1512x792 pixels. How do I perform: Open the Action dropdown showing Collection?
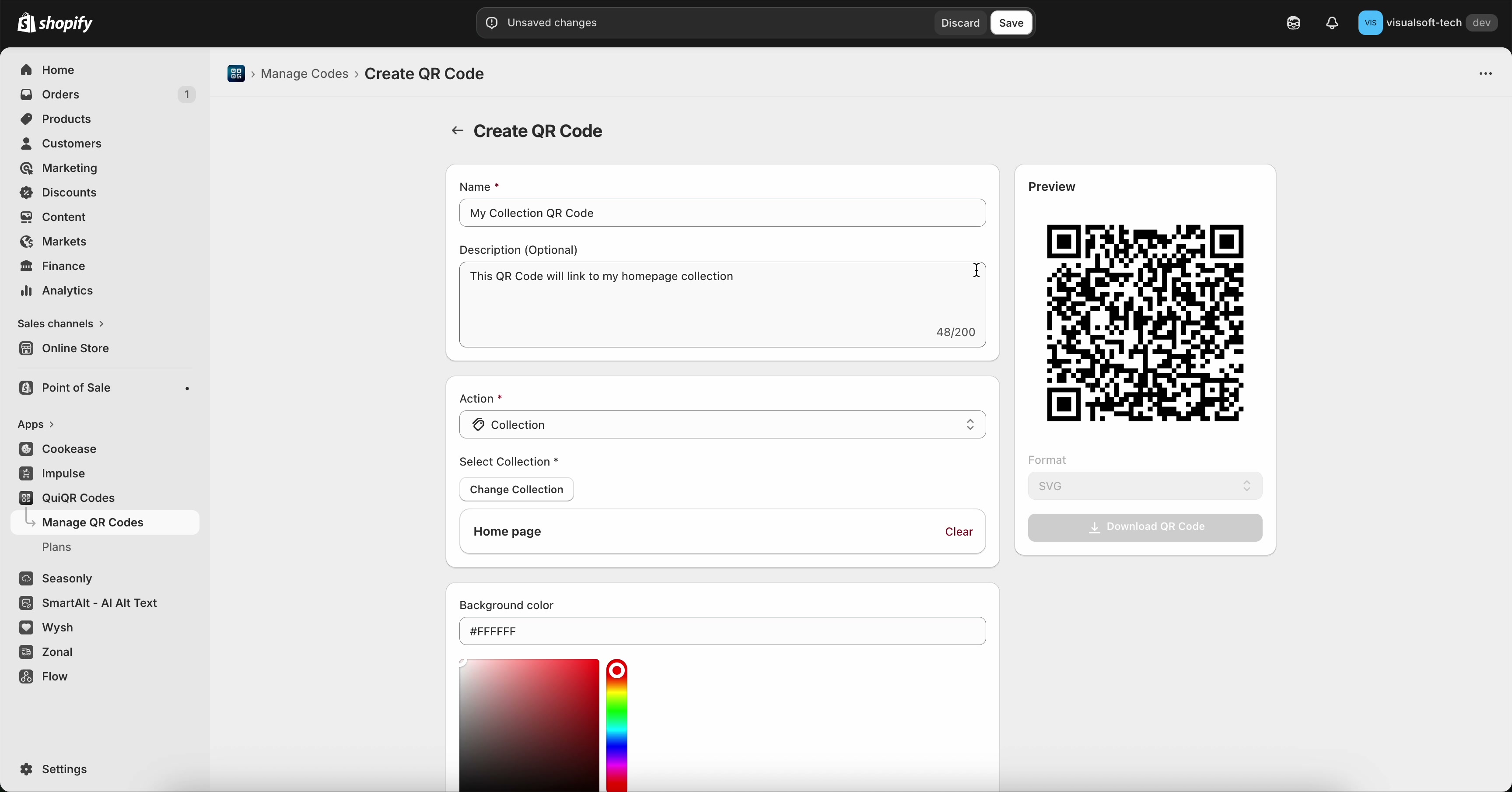722,424
